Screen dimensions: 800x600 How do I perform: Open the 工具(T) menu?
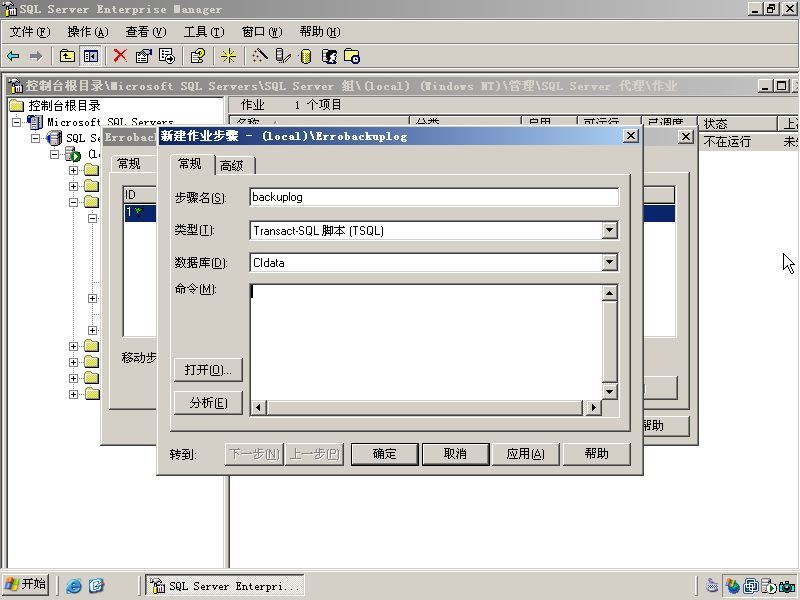[204, 32]
